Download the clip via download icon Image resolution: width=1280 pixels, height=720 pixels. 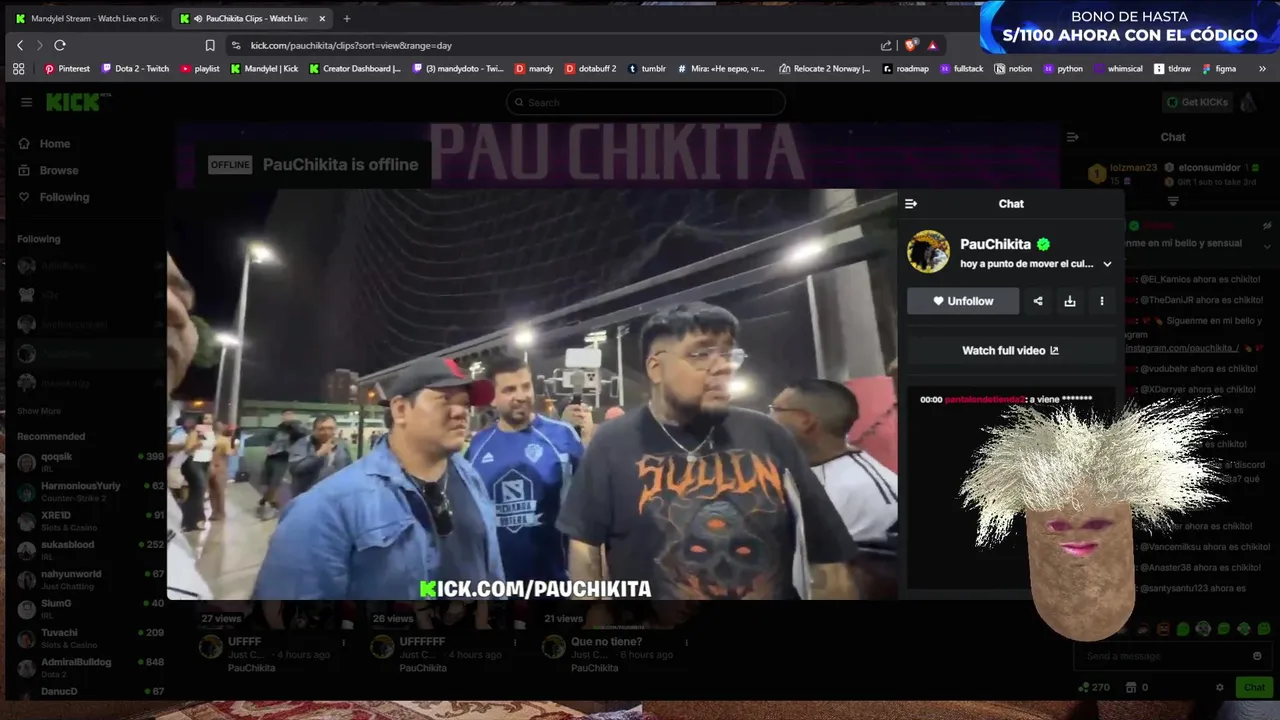click(1070, 301)
